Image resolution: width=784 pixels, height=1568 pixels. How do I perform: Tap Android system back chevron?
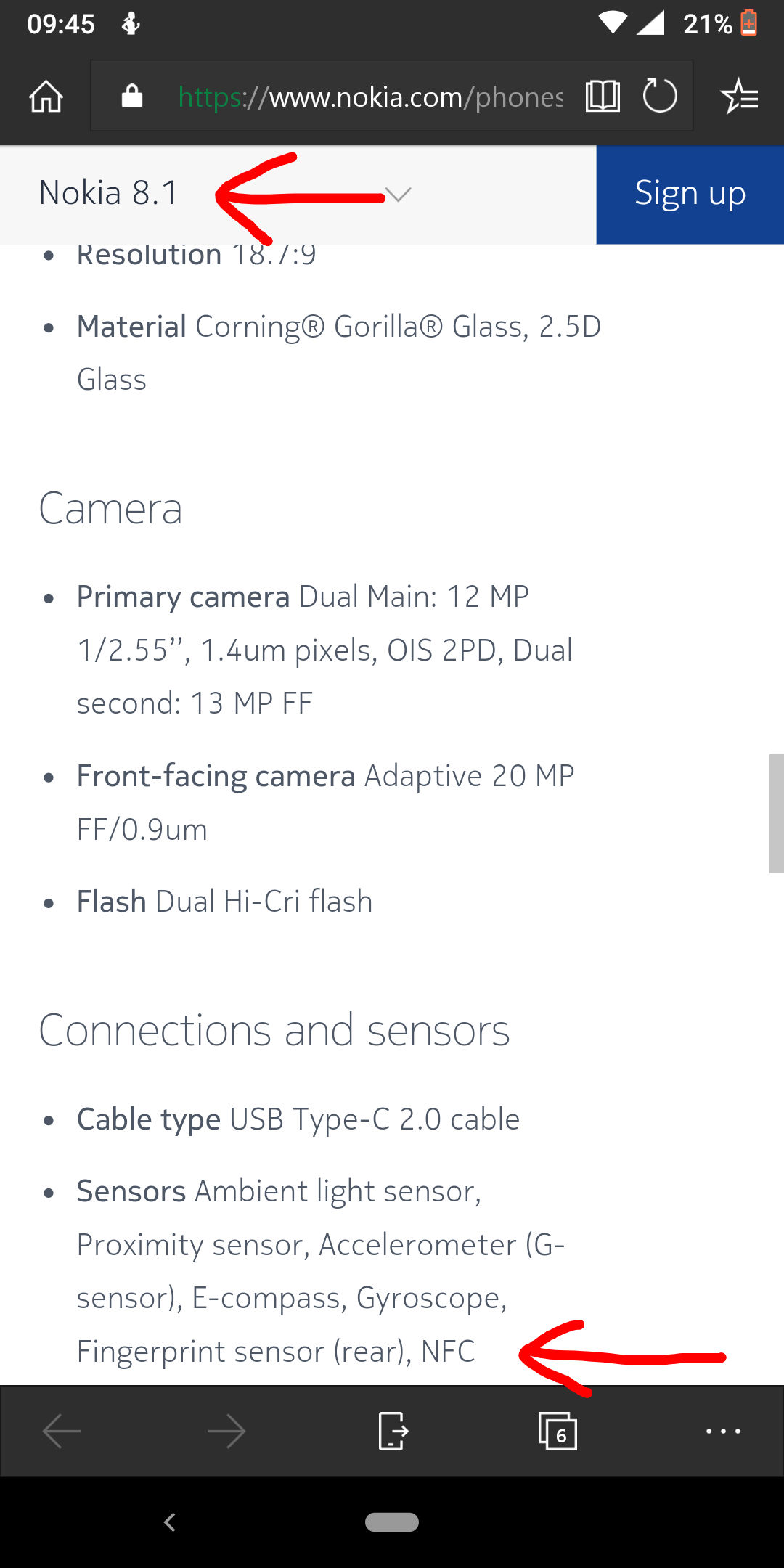170,1522
